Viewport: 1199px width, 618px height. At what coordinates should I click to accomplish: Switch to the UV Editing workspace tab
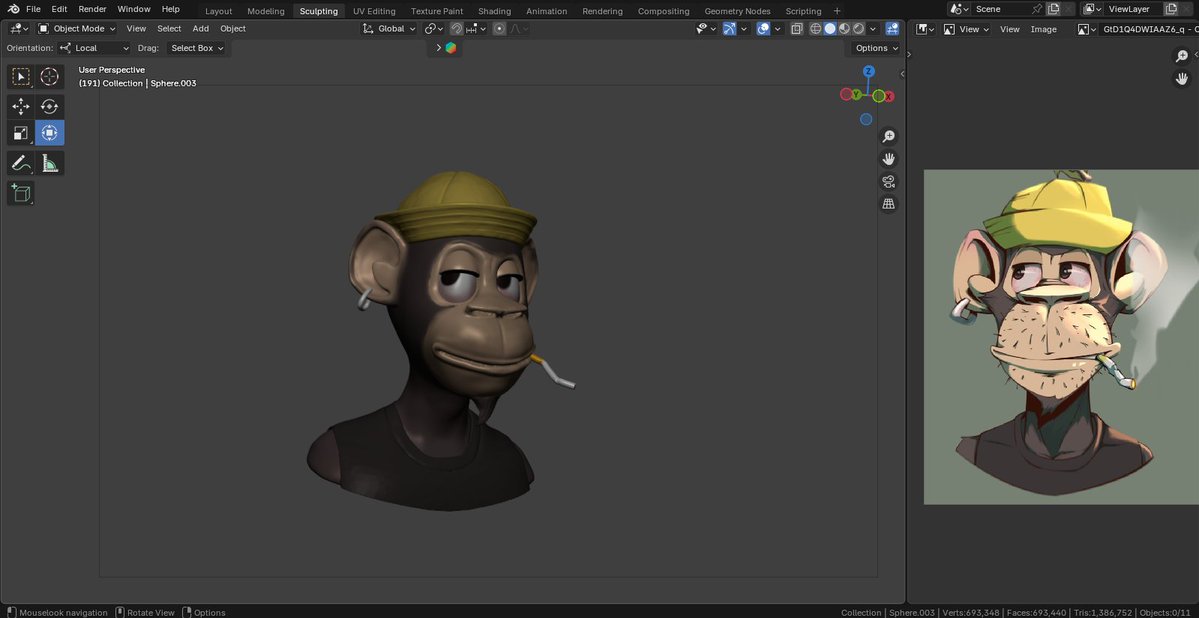click(374, 11)
